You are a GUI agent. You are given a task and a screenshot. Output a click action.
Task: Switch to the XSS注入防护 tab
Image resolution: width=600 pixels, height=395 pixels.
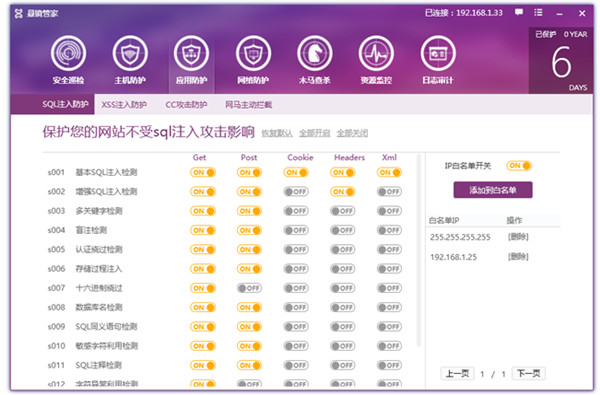point(124,104)
